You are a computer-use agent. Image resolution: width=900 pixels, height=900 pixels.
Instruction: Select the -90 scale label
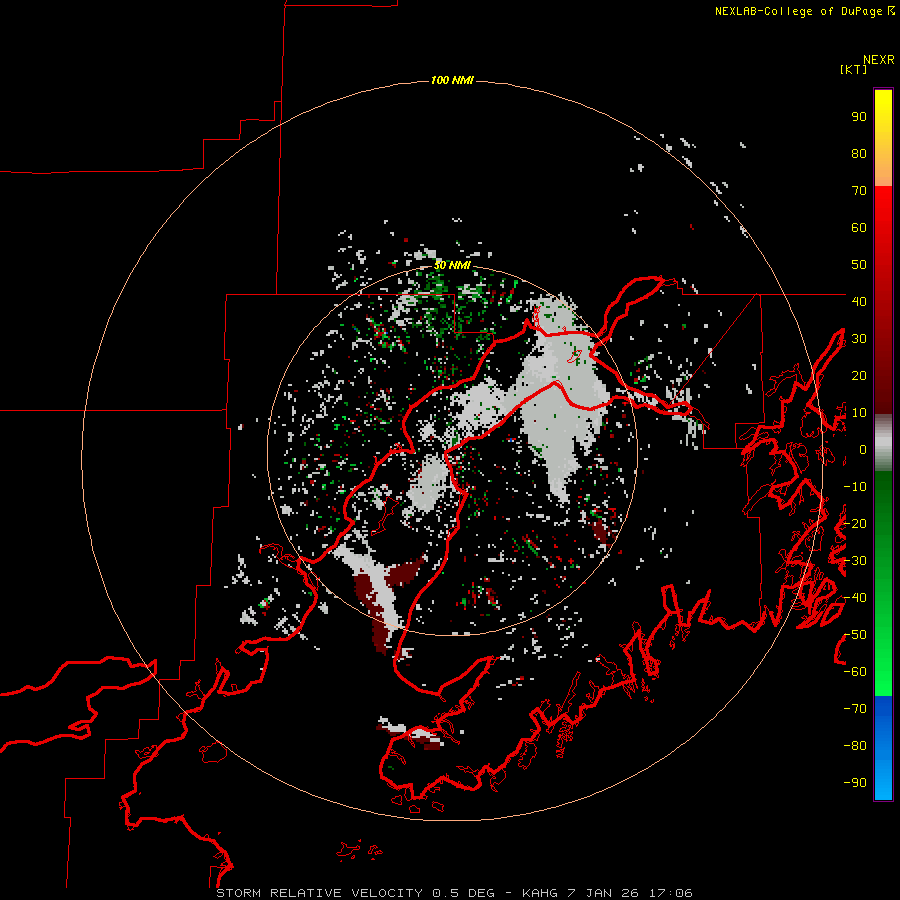tap(855, 783)
